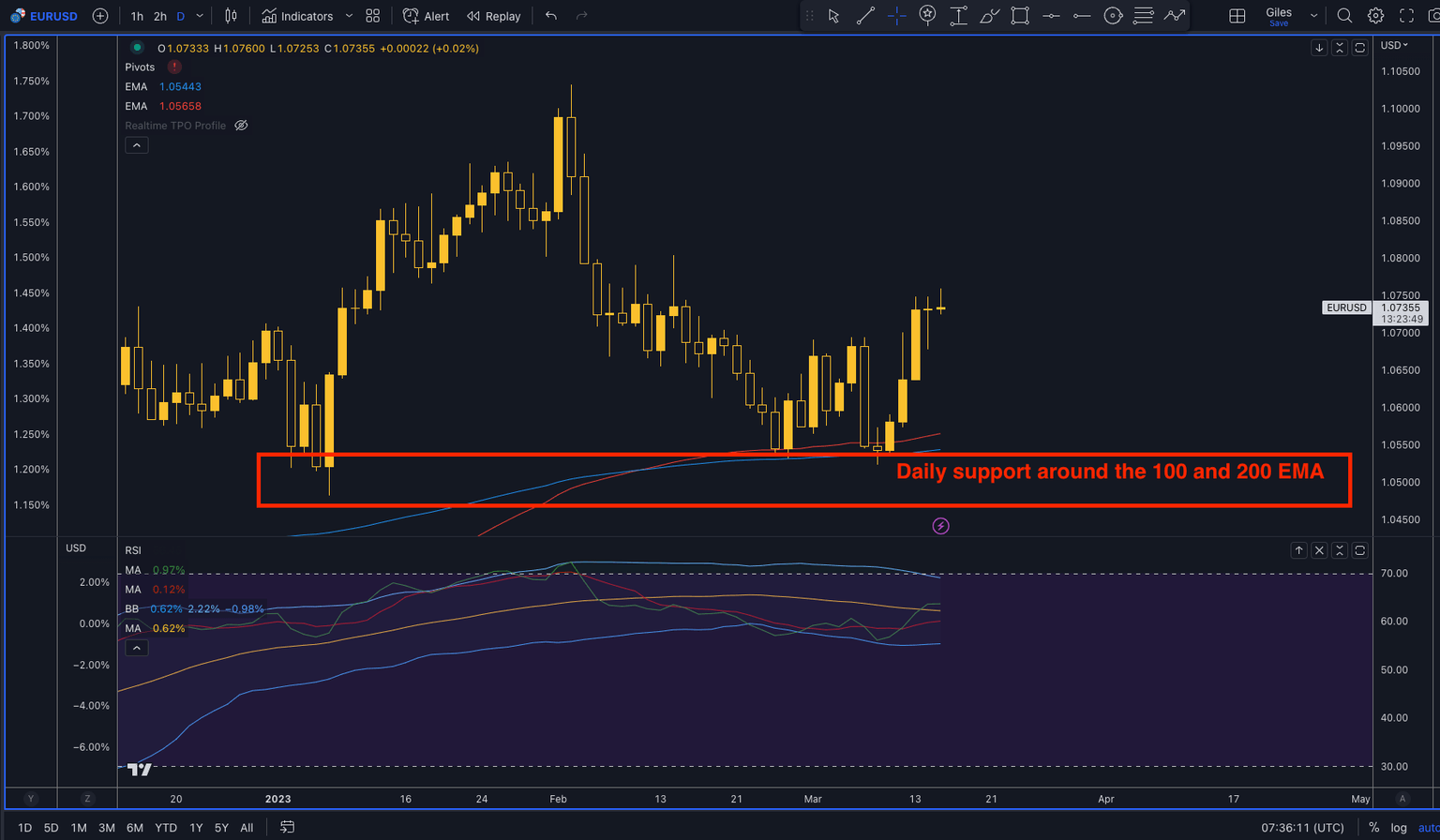
Task: Select the crosshair tool
Action: tap(896, 16)
